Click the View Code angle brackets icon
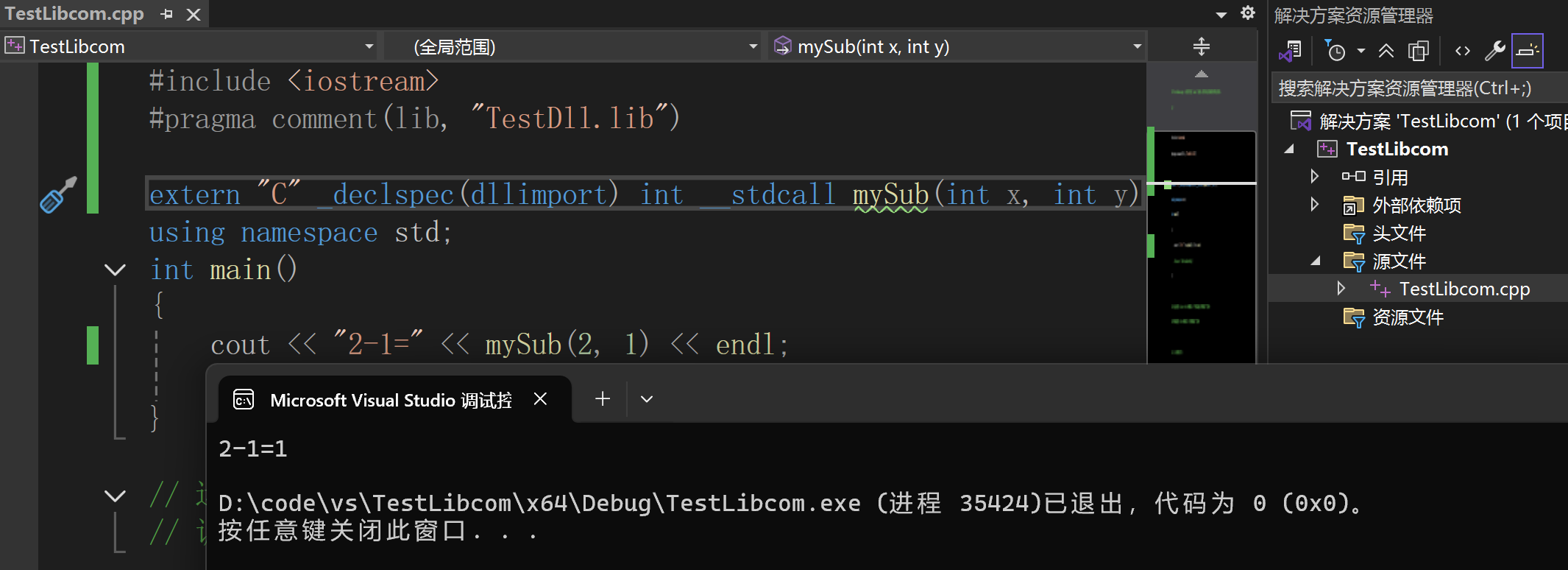Screen dimensions: 1568x570 pos(1463,51)
